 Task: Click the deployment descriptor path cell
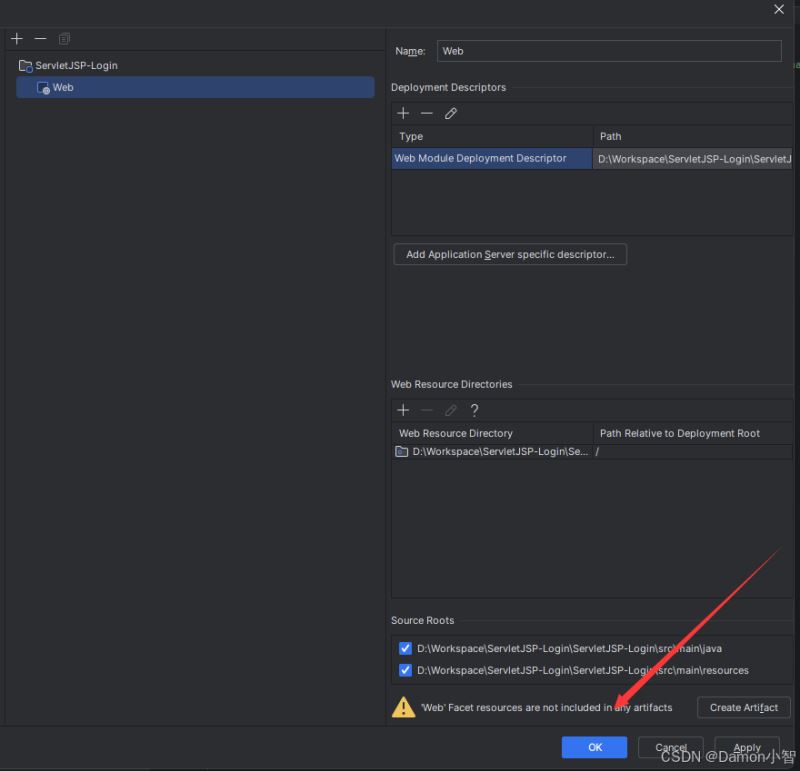click(692, 159)
